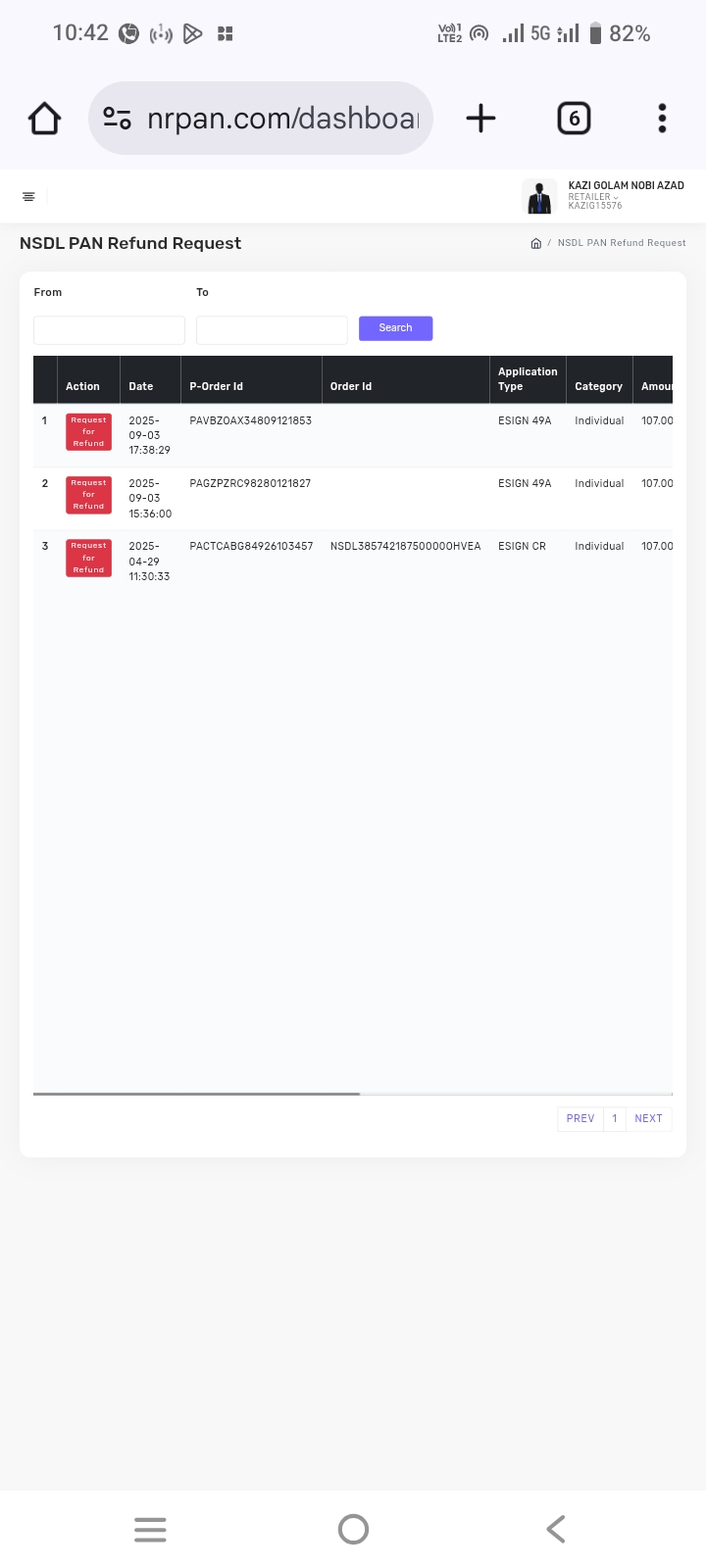This screenshot has height=1568, width=706.
Task: Request refund for order PACTCABG84926103457
Action: click(88, 558)
